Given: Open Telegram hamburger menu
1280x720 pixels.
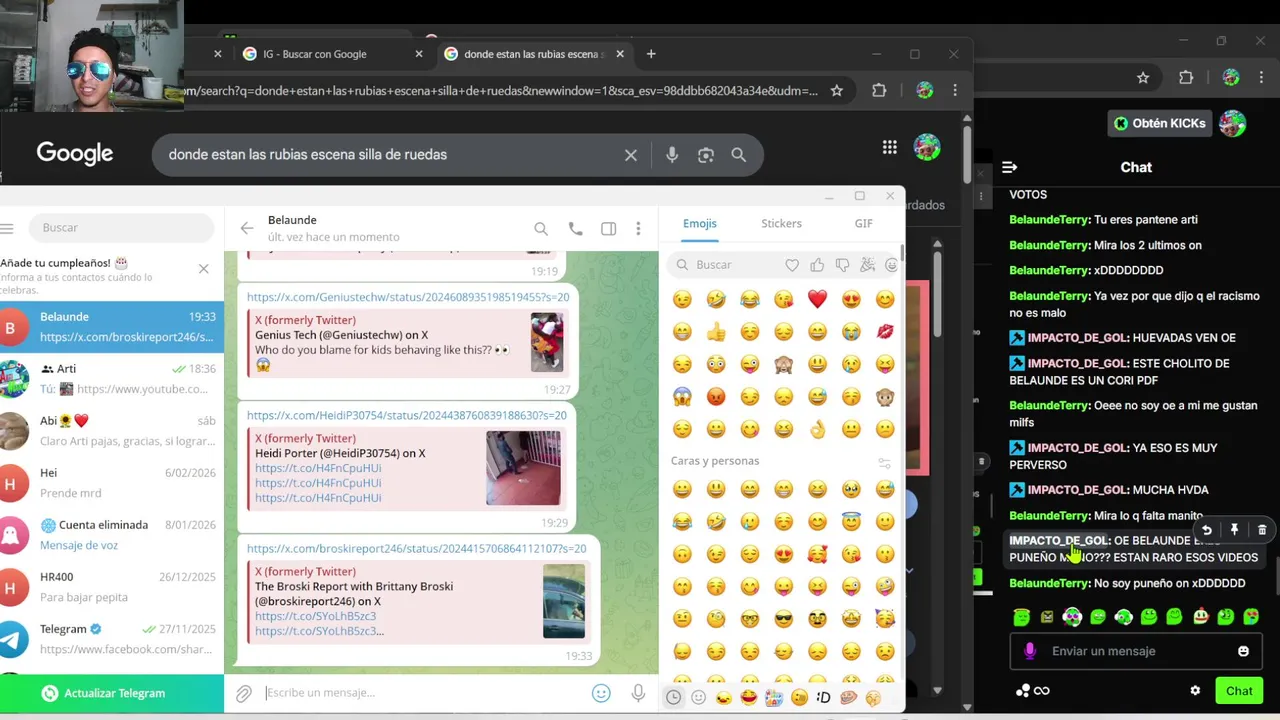Looking at the screenshot, I should point(7,228).
